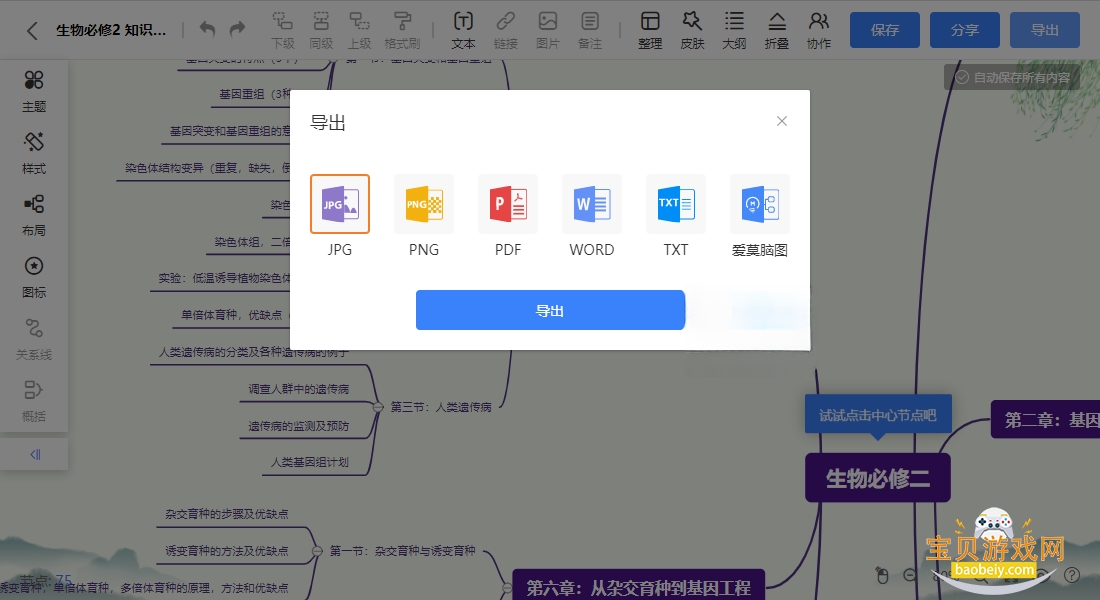Select the 概括 summary tool
1100x600 pixels.
point(34,401)
